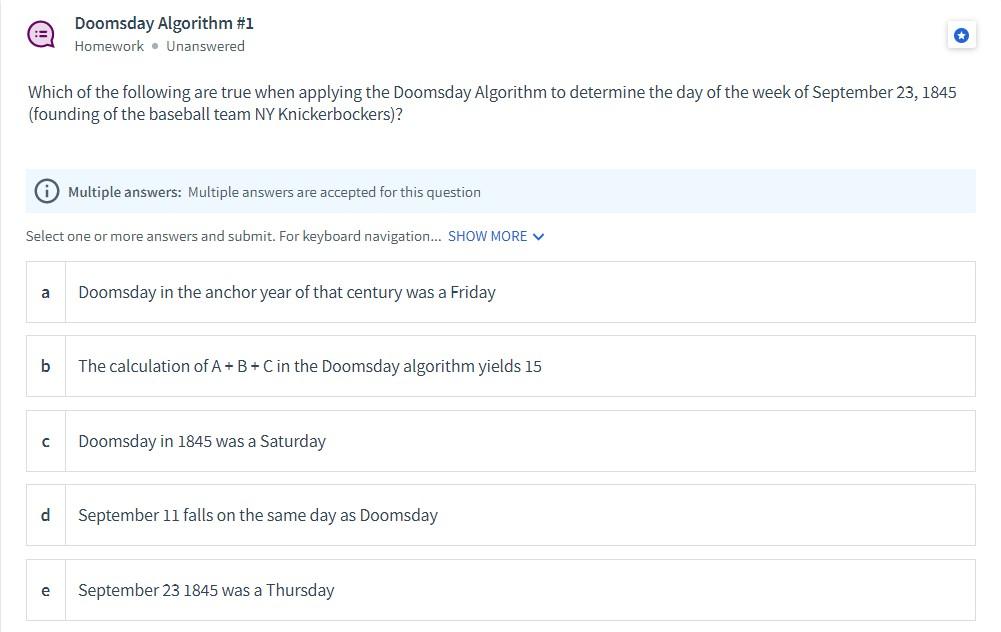Click the Multiple answers info banner
The height and width of the screenshot is (632, 1001).
click(x=500, y=192)
